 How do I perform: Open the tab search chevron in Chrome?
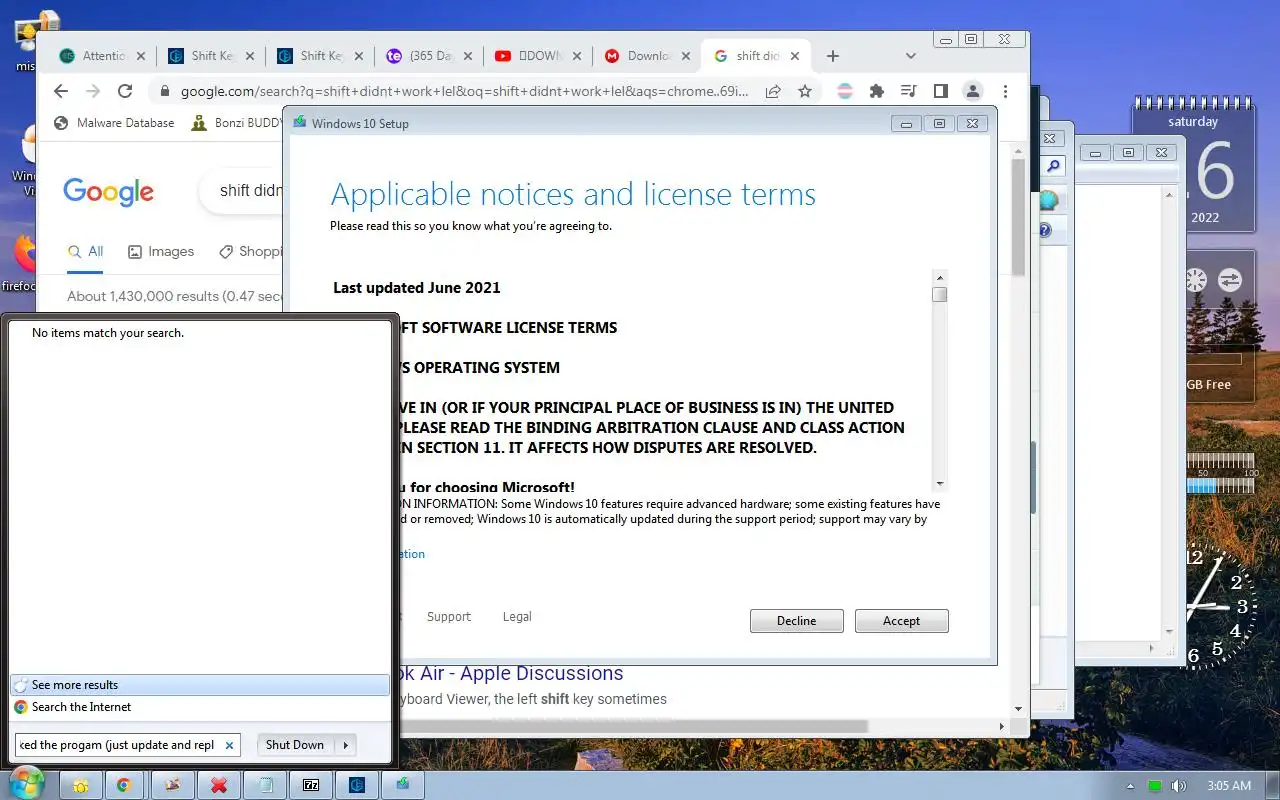[x=910, y=56]
